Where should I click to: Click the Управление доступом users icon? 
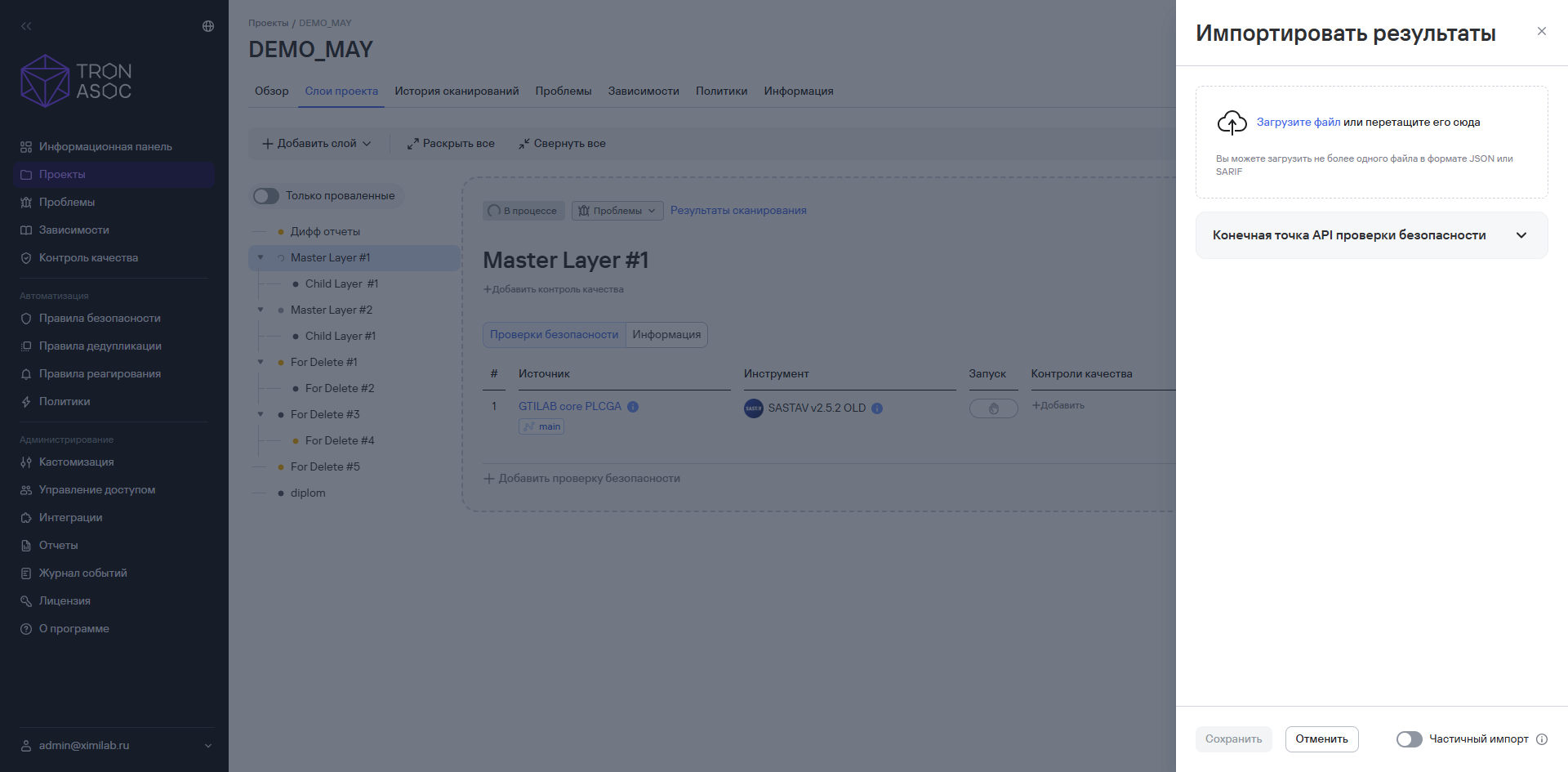pyautogui.click(x=26, y=490)
